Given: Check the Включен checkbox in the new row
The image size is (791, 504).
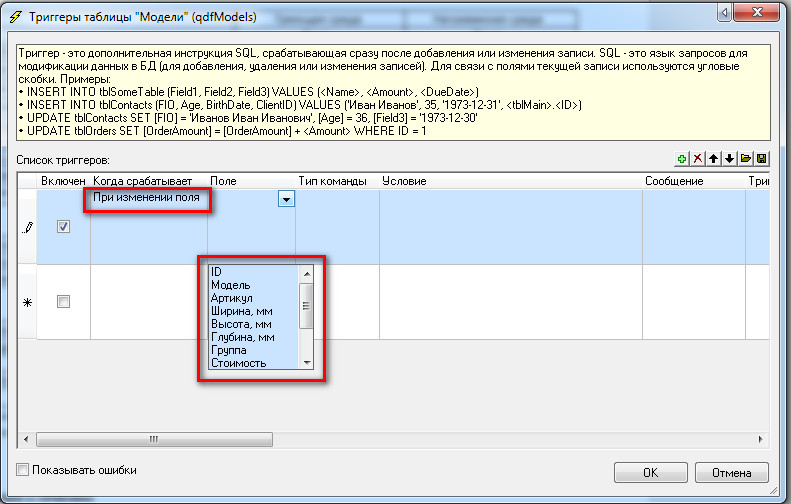Looking at the screenshot, I should pyautogui.click(x=63, y=302).
